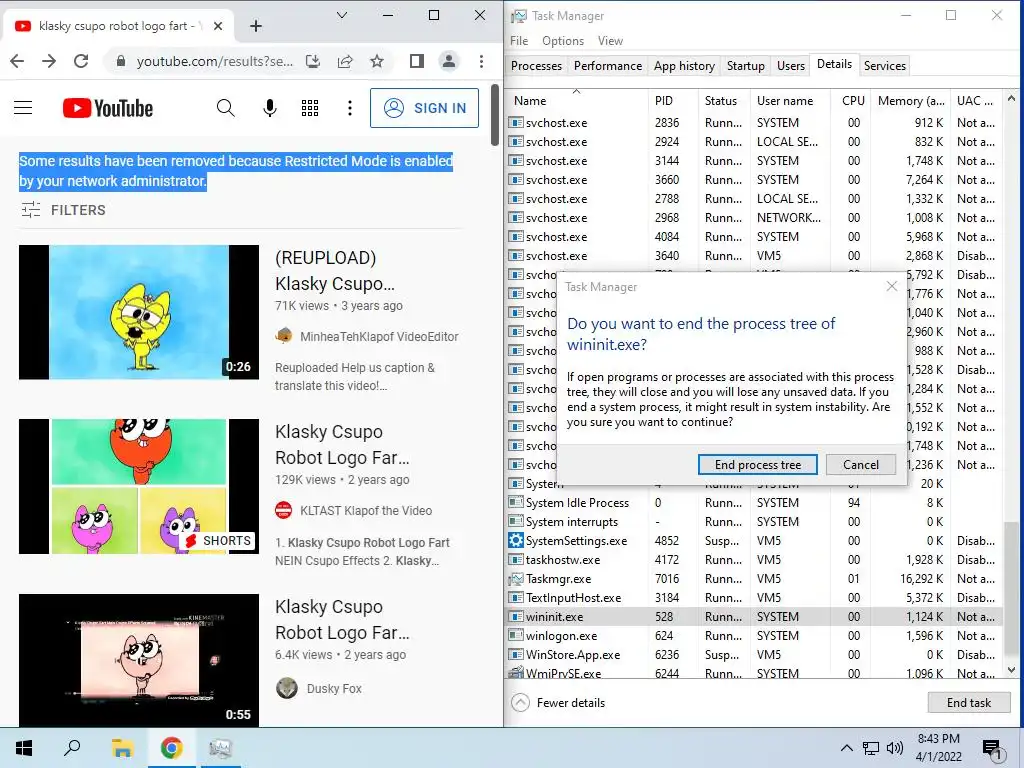Collapse with Fewer details arrow
The height and width of the screenshot is (768, 1024).
coord(520,703)
